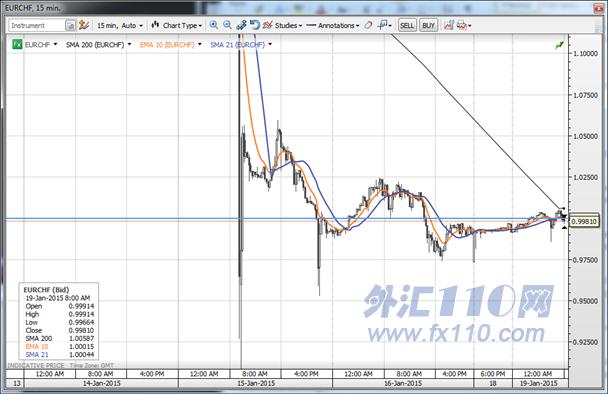Click the SELL button
This screenshot has width=608, height=395.
[x=407, y=26]
